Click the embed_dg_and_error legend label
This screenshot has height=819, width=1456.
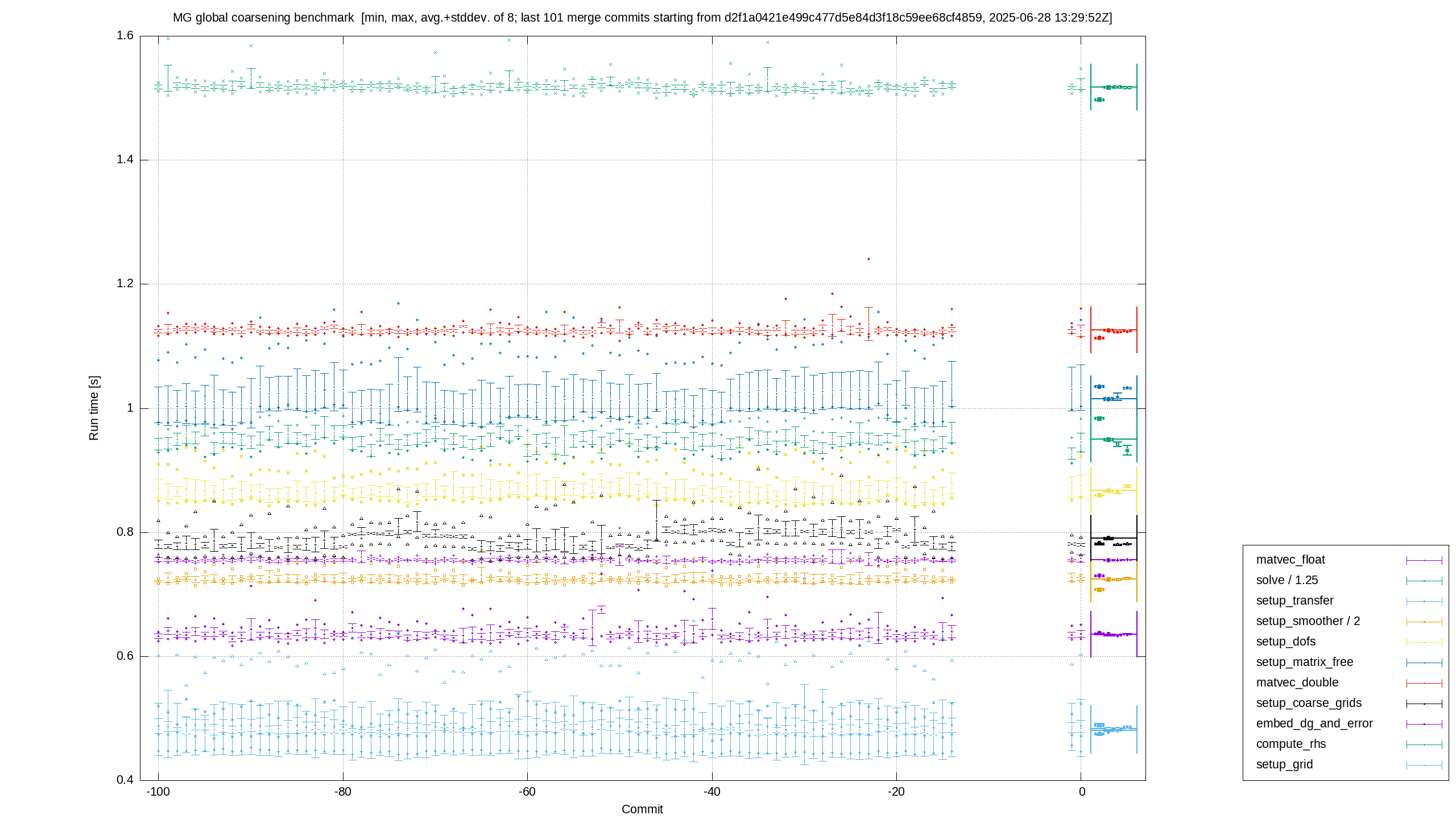point(1314,723)
